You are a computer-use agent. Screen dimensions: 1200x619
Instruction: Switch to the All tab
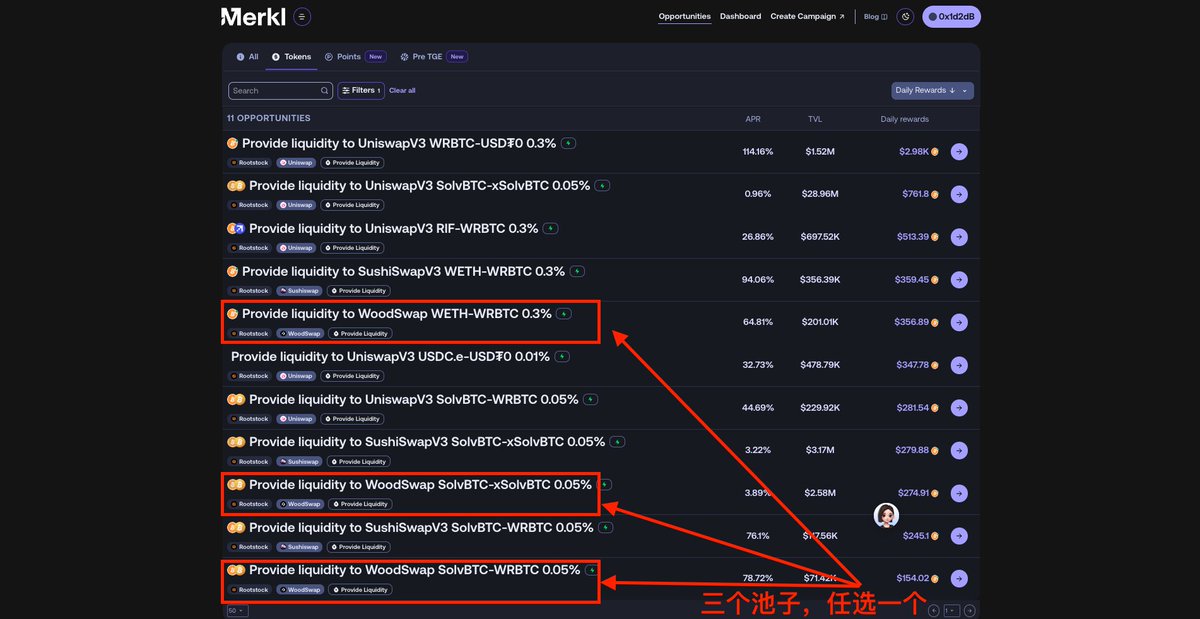click(x=247, y=57)
